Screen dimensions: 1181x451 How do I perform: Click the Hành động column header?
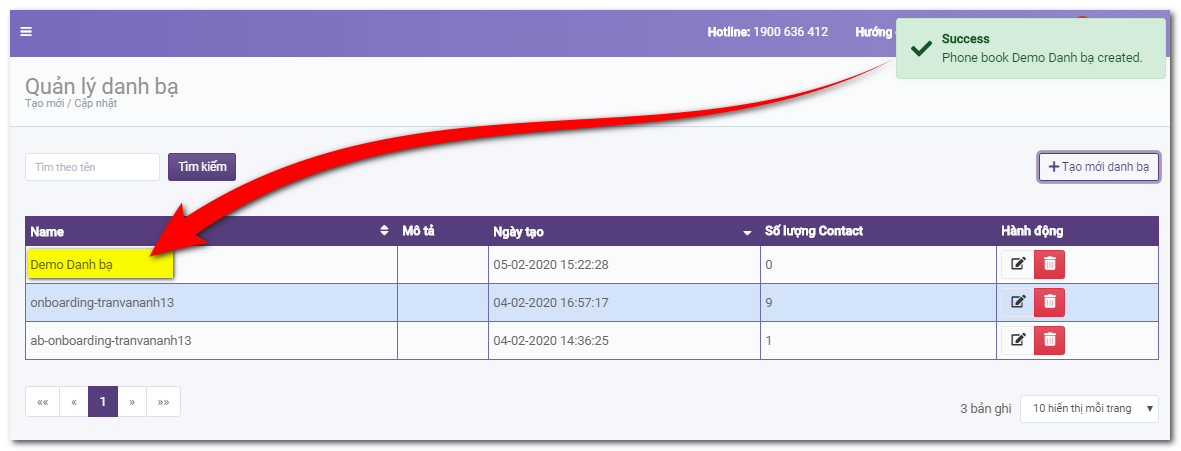click(x=1077, y=231)
